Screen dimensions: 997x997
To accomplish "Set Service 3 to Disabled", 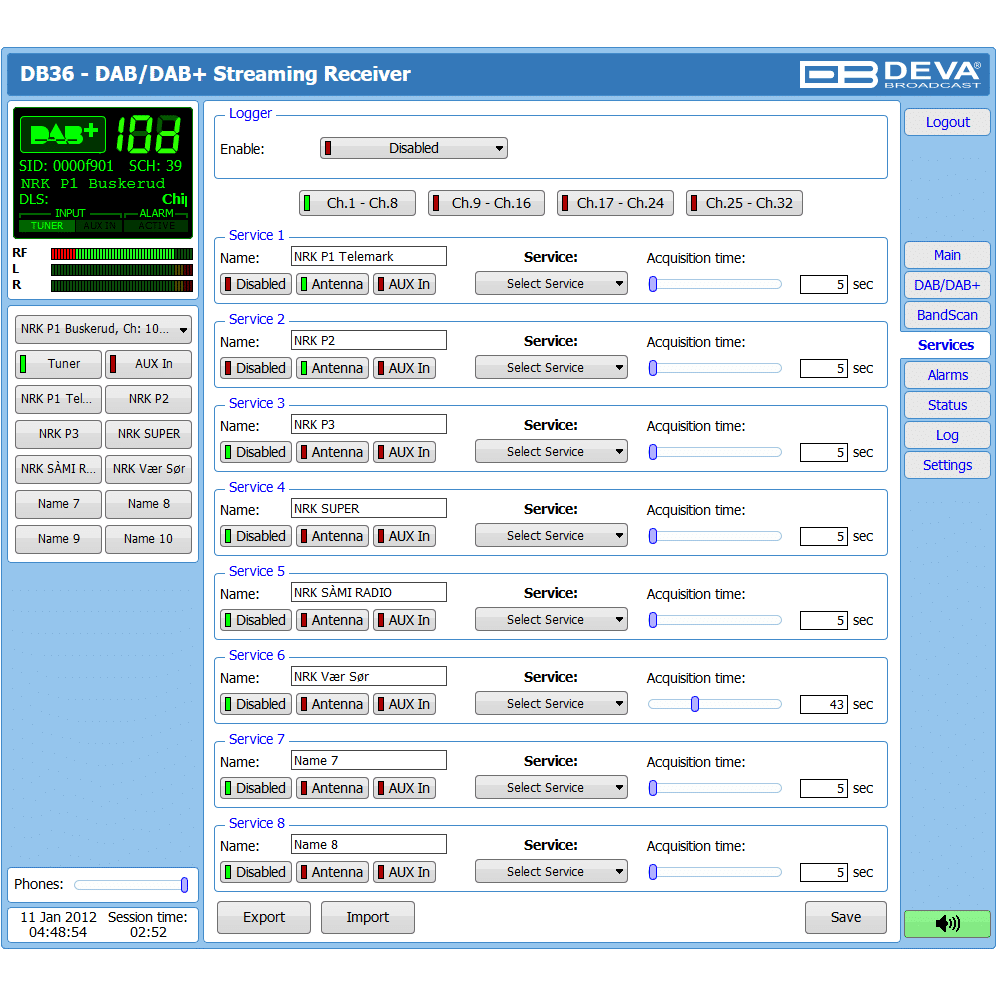I will [x=256, y=452].
